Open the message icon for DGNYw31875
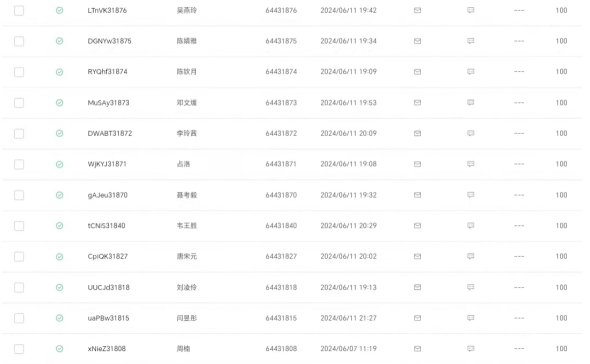The width and height of the screenshot is (590, 364). click(x=470, y=41)
